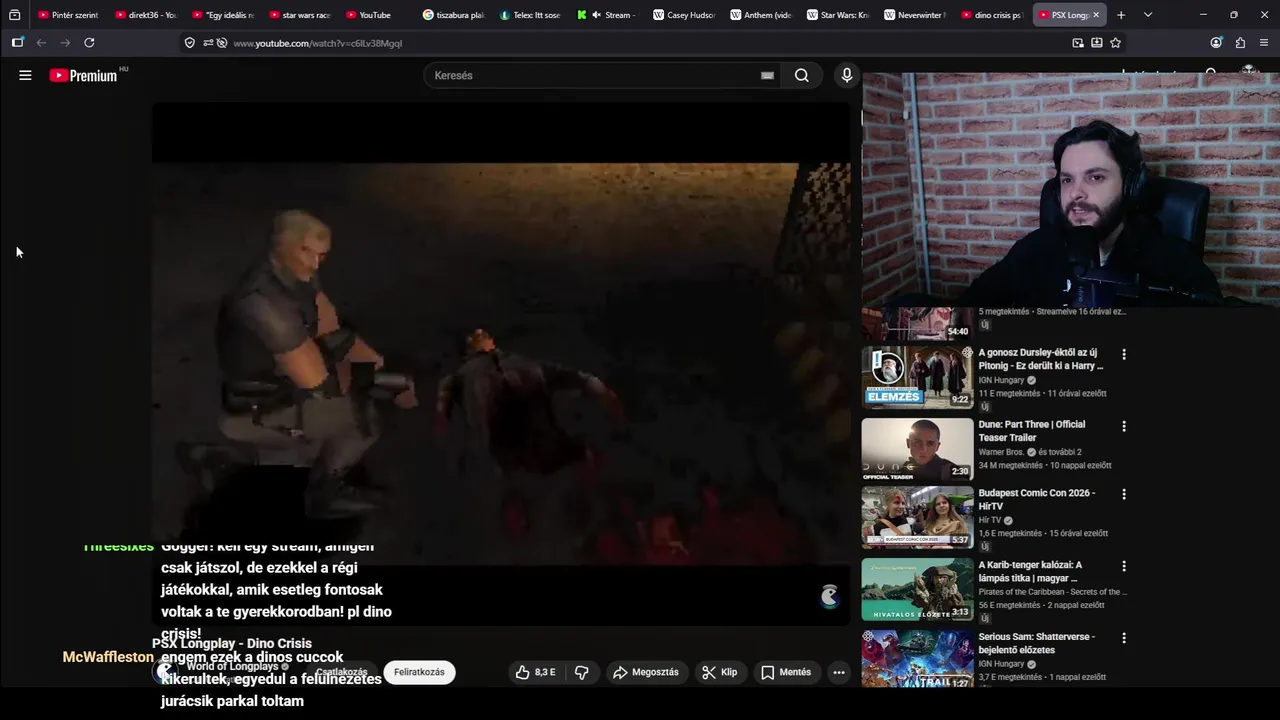Open picture-in-picture icon in address bar
This screenshot has width=1280, height=720.
pyautogui.click(x=1077, y=43)
